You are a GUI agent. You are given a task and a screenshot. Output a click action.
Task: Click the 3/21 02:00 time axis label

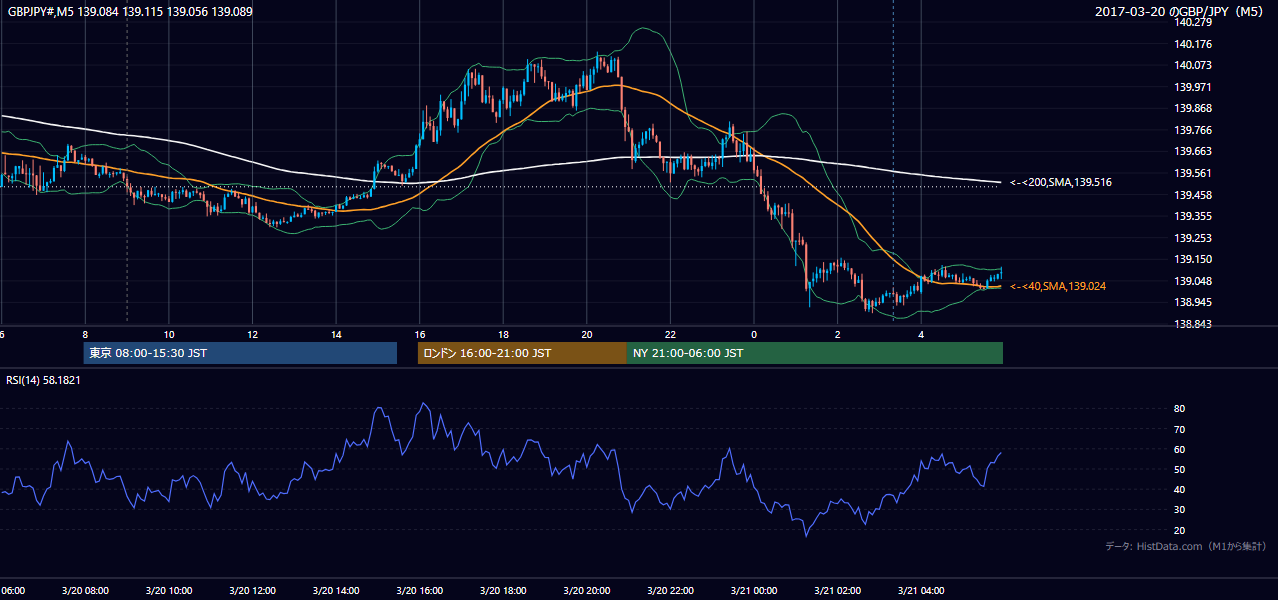click(x=837, y=591)
